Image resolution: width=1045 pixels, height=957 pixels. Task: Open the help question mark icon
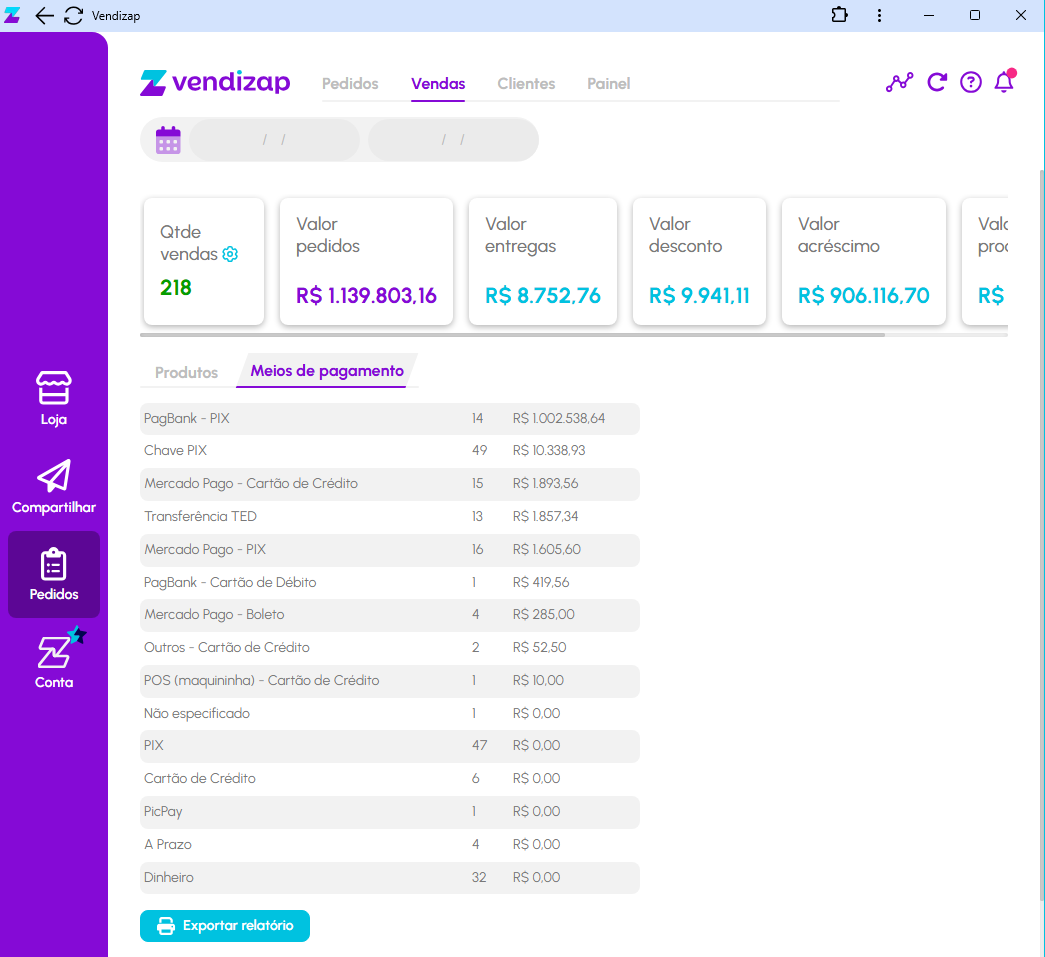(971, 83)
